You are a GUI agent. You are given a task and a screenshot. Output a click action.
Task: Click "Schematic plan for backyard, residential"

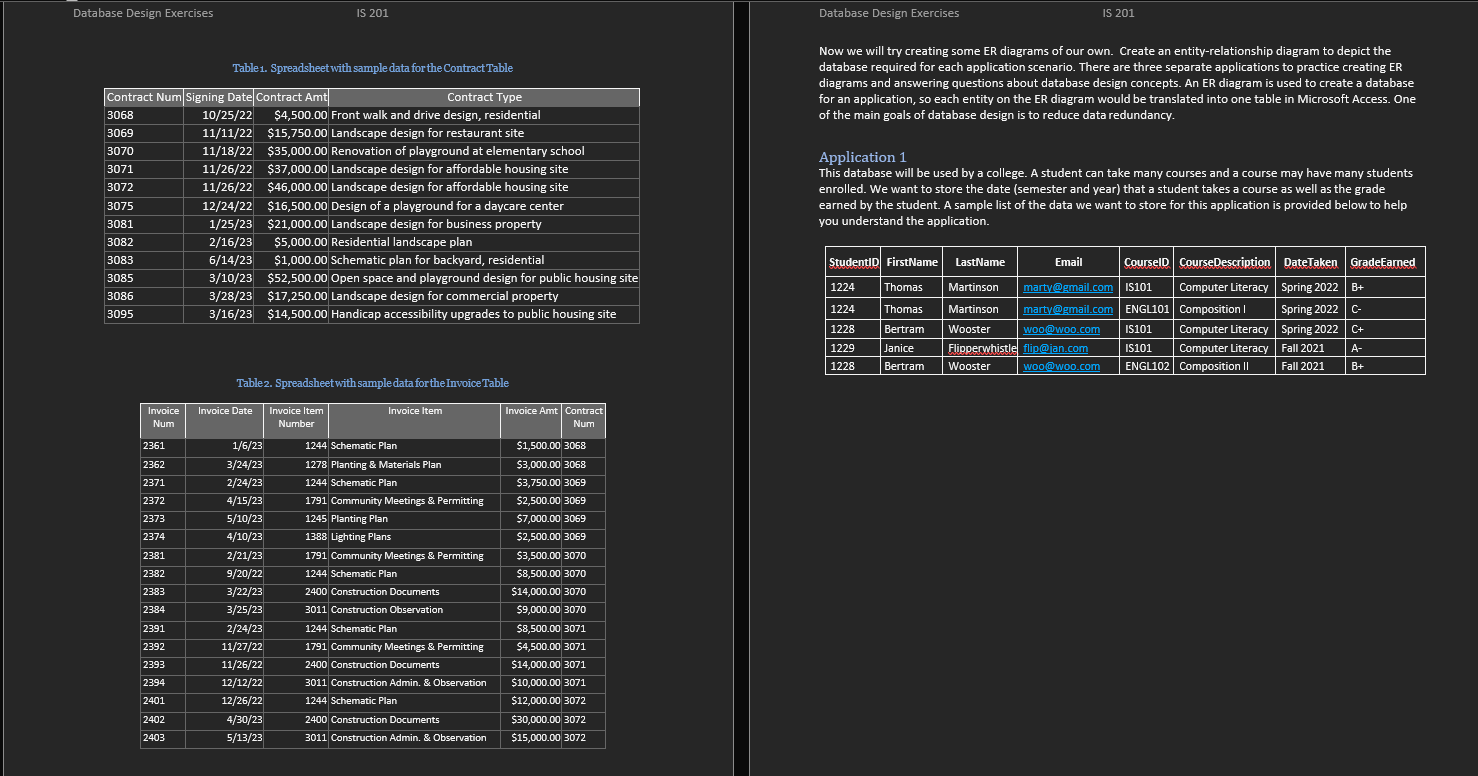pos(438,260)
